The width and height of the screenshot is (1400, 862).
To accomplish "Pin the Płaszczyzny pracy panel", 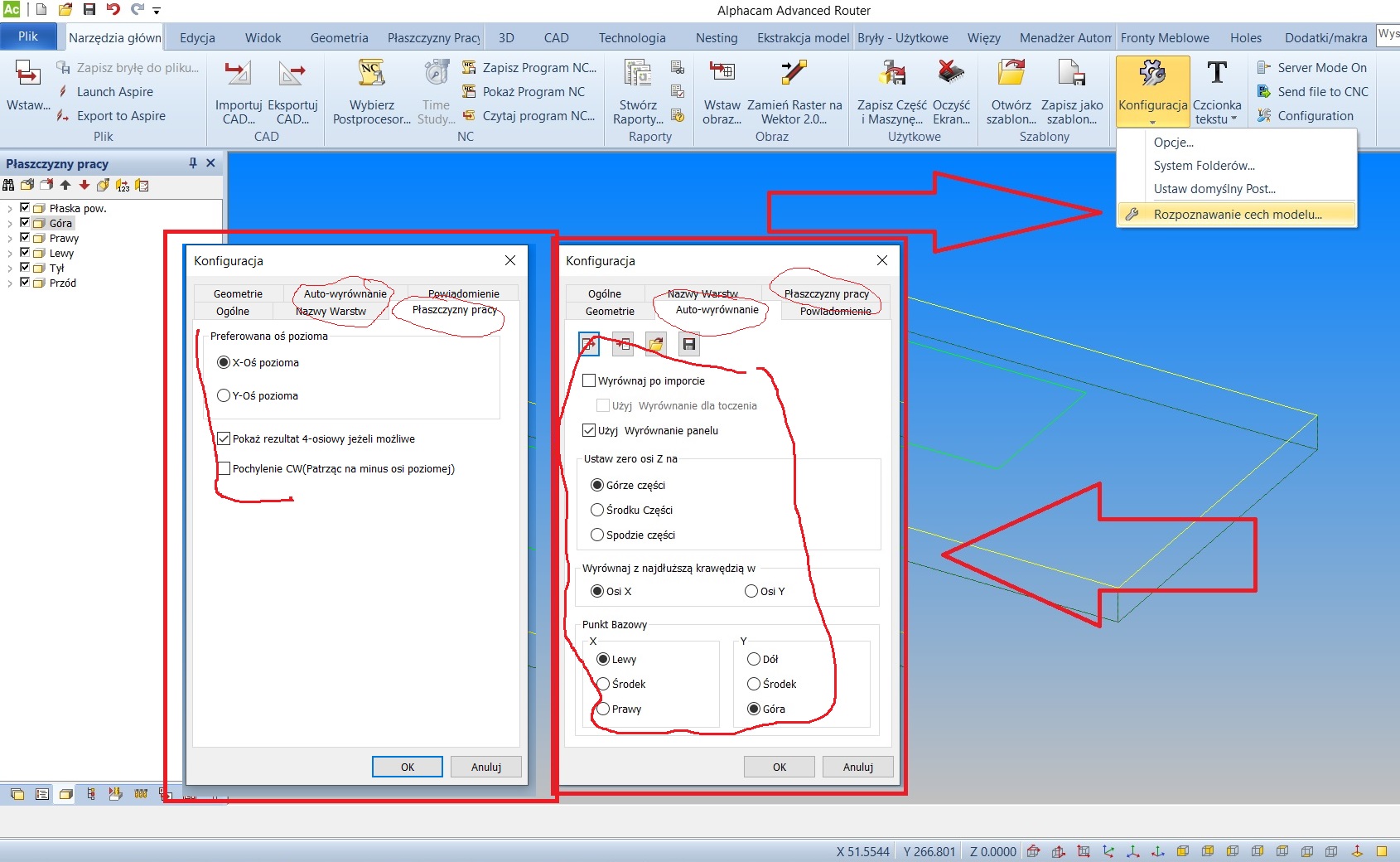I will tap(193, 163).
